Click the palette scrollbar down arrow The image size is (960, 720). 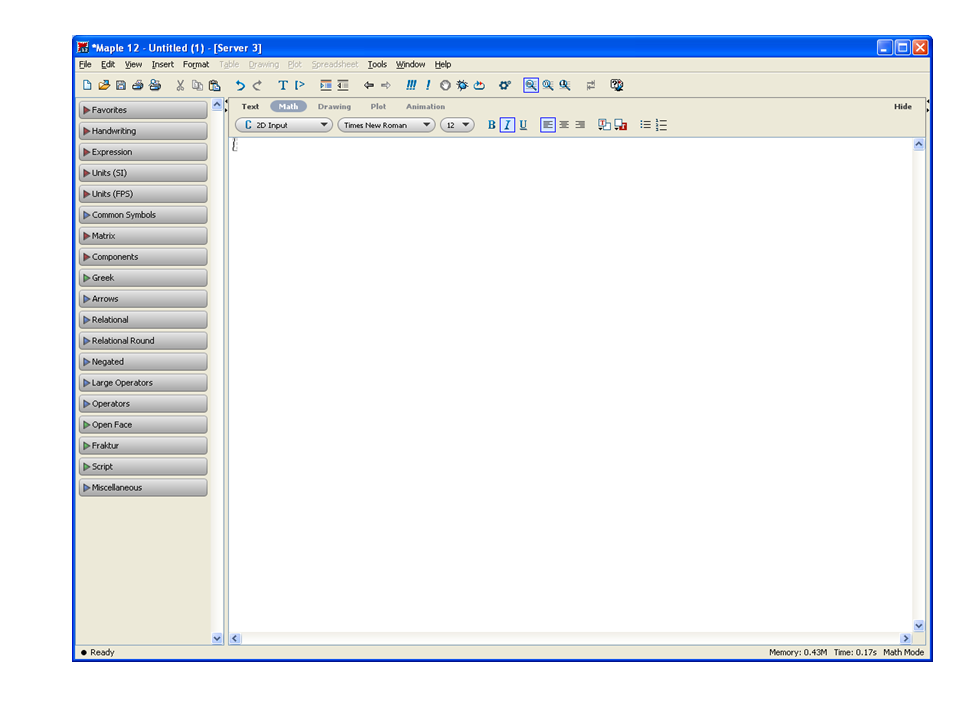tap(218, 638)
